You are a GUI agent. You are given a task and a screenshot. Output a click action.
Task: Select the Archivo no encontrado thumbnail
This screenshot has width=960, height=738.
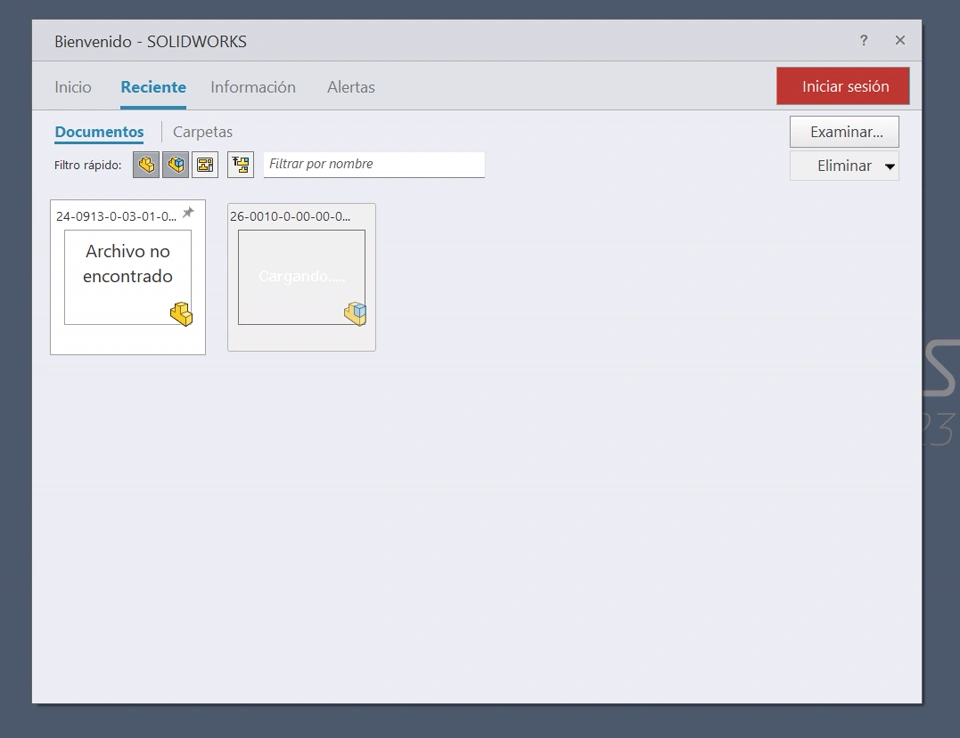pos(128,277)
